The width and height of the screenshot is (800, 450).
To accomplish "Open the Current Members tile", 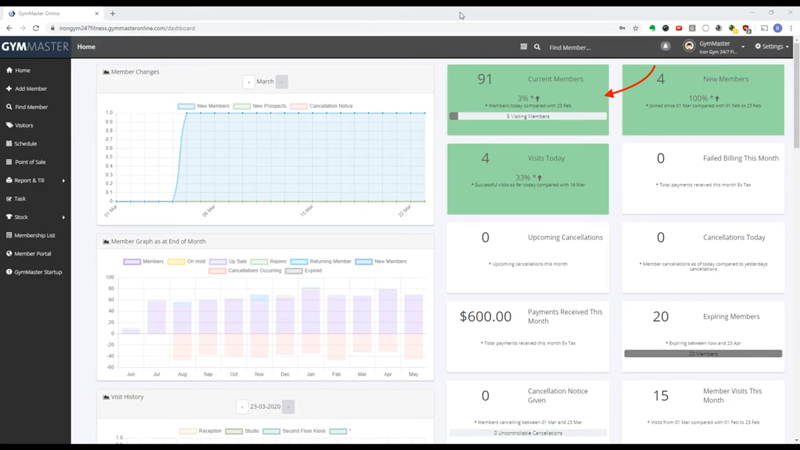I will coord(528,99).
